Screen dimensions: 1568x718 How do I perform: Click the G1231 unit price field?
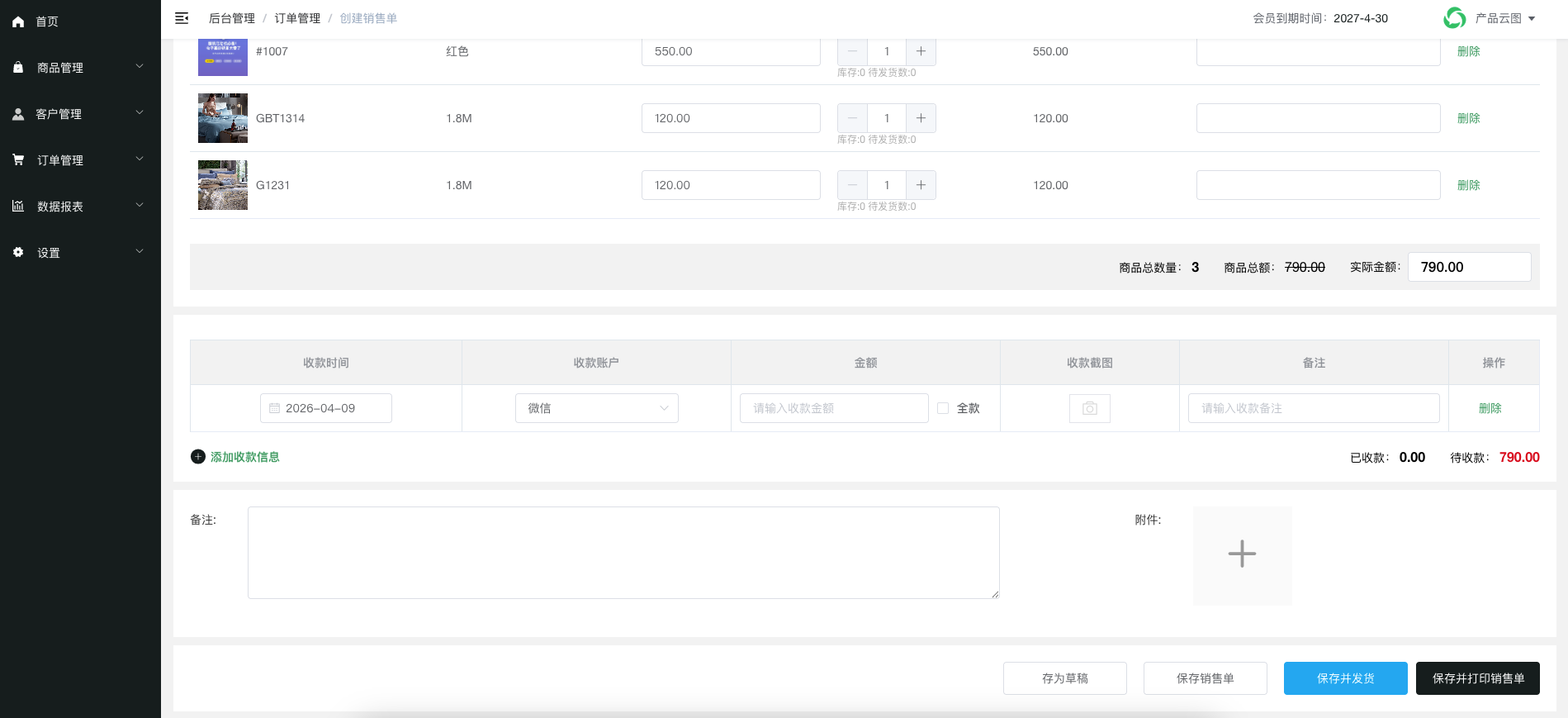[731, 185]
